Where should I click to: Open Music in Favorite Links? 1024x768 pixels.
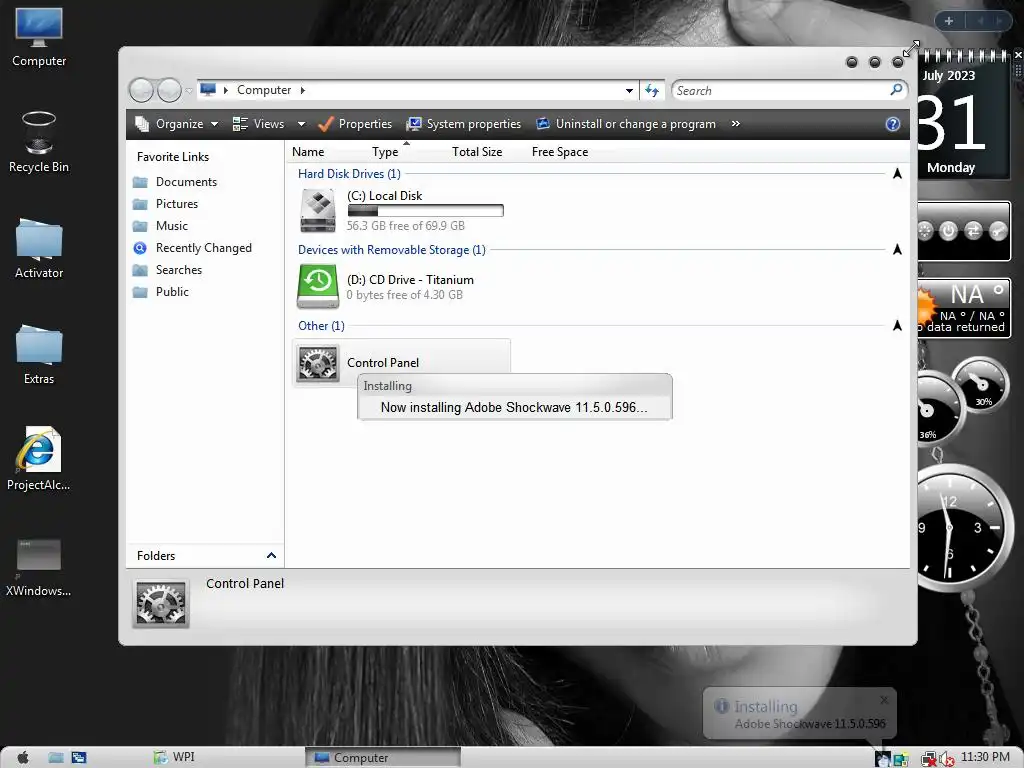tap(160, 226)
